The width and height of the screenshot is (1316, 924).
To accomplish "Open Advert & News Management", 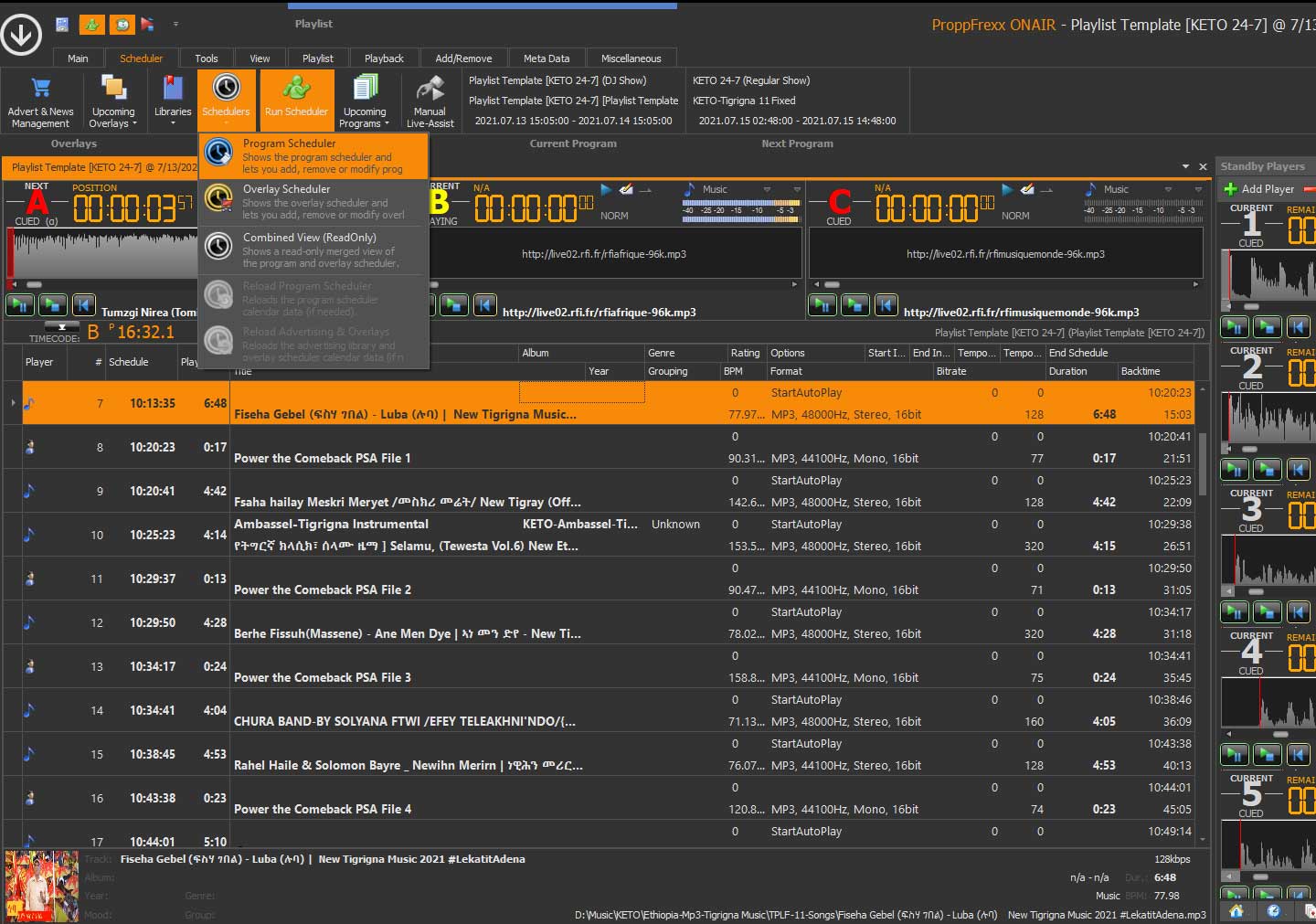I will point(40,101).
